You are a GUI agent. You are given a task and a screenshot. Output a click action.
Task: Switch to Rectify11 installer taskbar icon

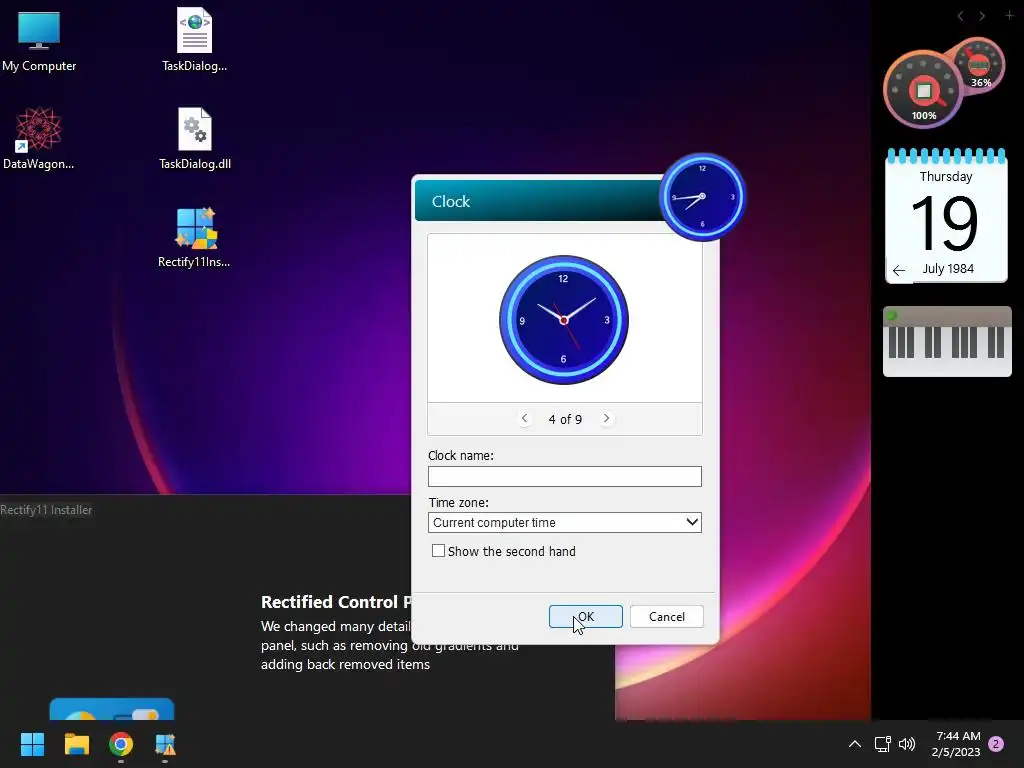(x=165, y=744)
